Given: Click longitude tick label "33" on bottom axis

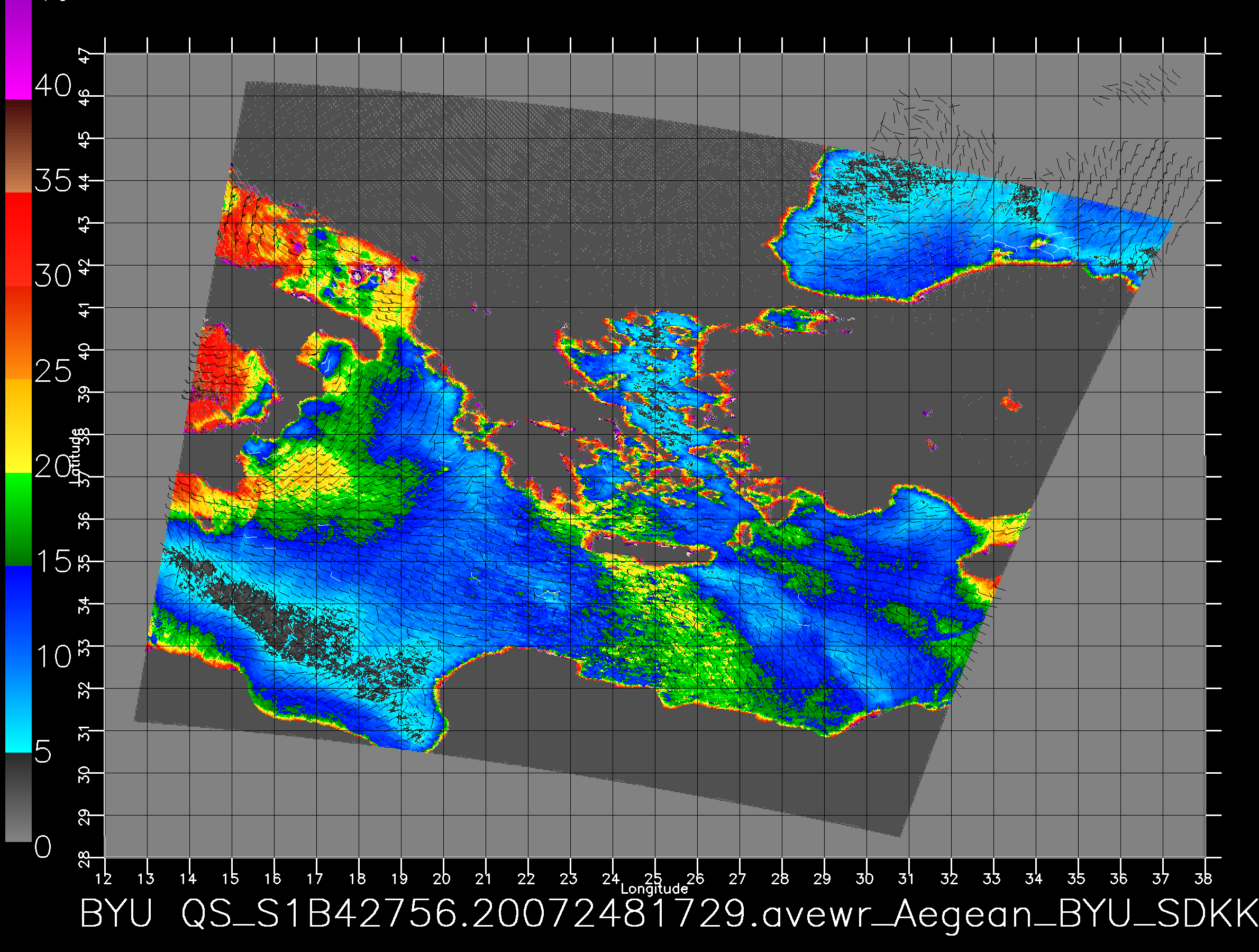Looking at the screenshot, I should pos(991,878).
